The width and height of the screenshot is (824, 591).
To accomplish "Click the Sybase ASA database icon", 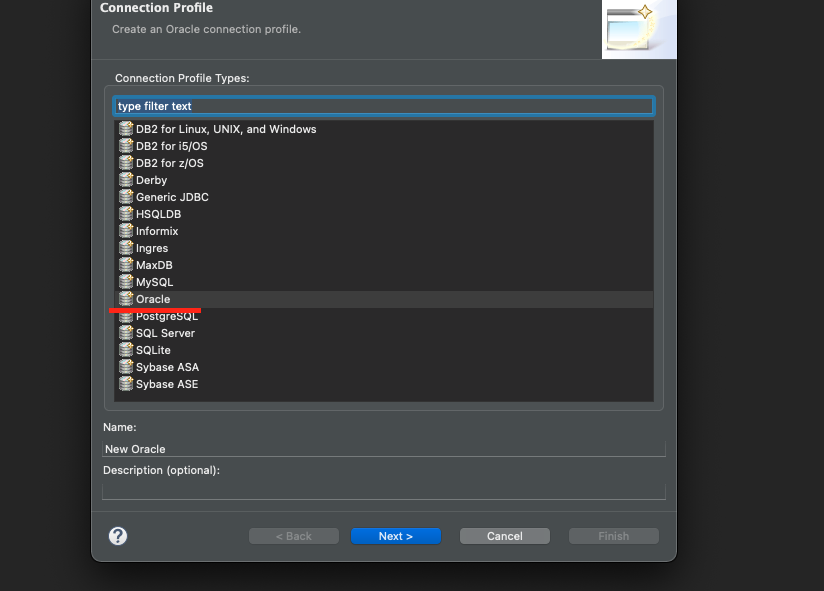I will coord(126,367).
